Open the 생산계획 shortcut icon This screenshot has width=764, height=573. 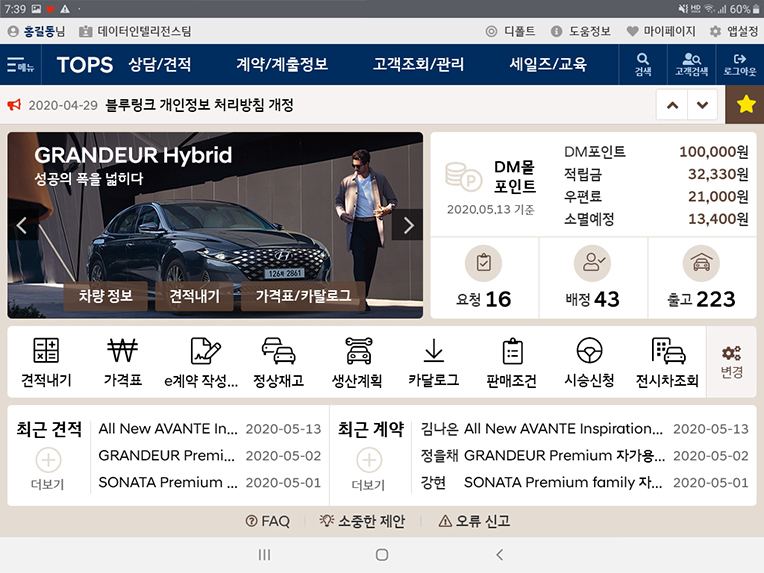click(x=358, y=350)
